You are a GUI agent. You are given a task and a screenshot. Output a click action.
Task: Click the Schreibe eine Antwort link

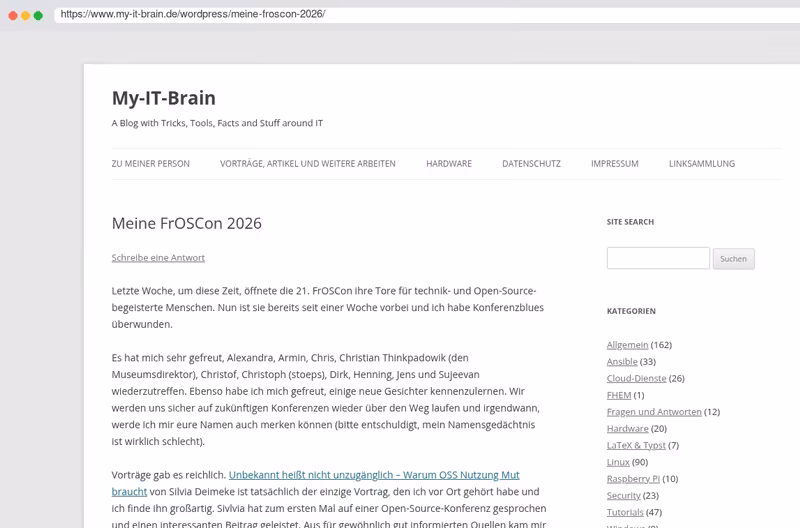coord(158,258)
